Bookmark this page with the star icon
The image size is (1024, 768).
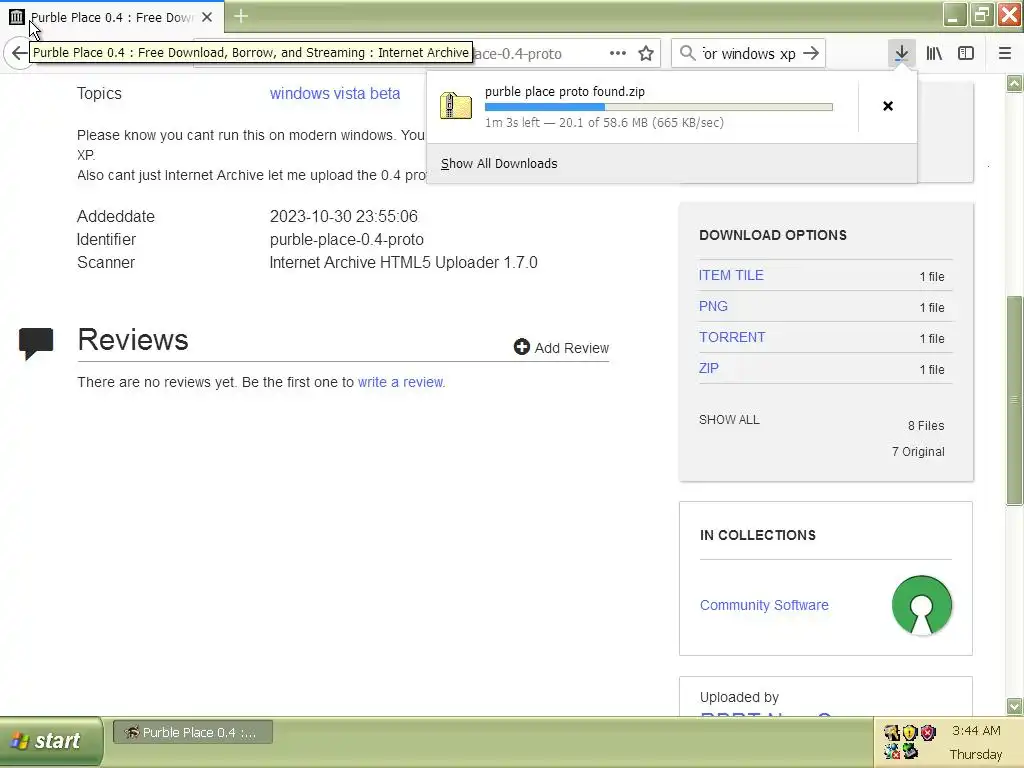646,54
